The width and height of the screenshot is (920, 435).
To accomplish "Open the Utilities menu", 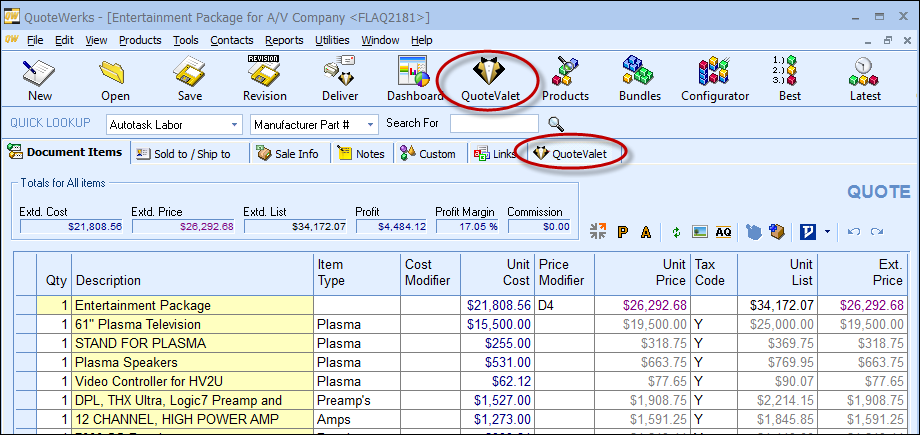I will tap(332, 41).
